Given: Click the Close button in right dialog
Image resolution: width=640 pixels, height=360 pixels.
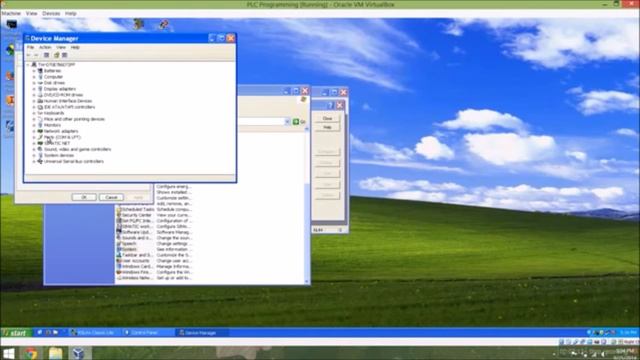Looking at the screenshot, I should [327, 118].
